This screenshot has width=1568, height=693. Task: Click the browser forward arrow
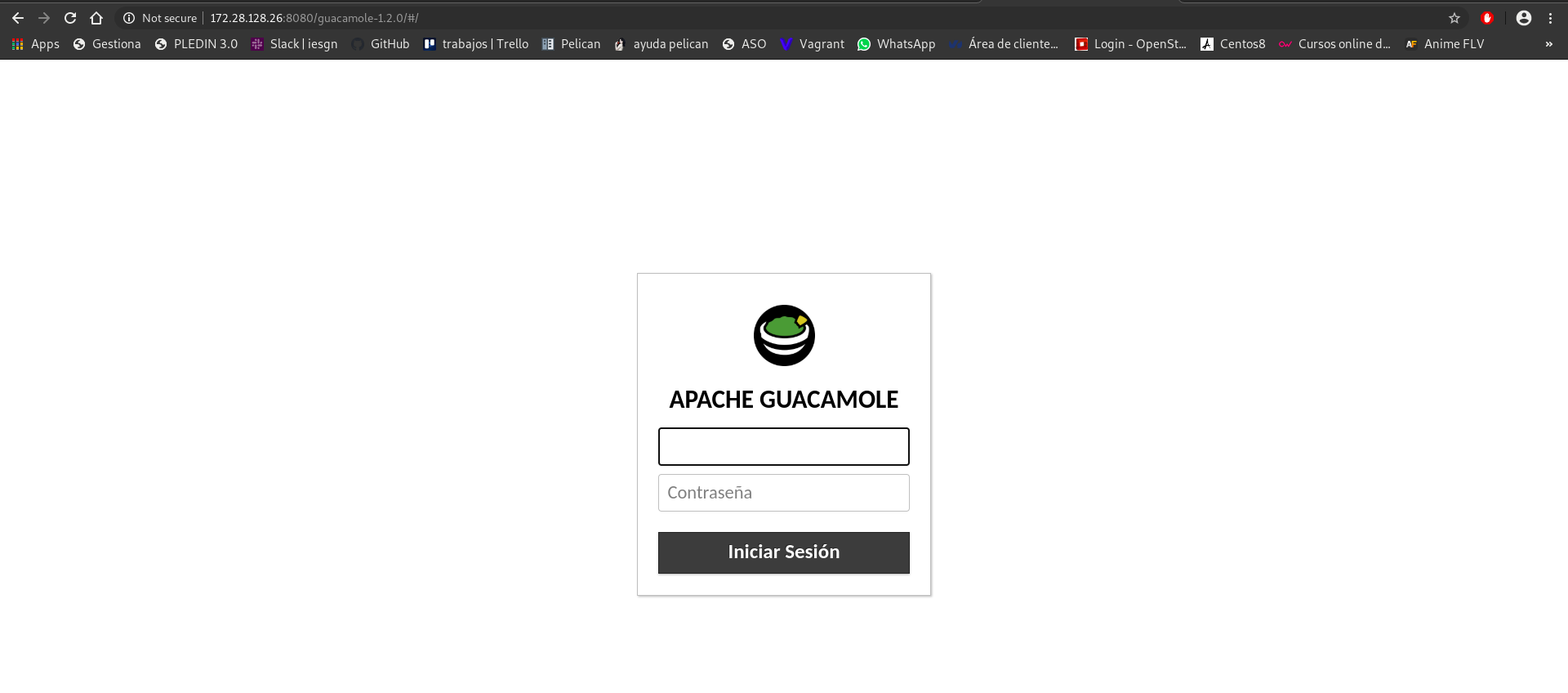click(44, 18)
